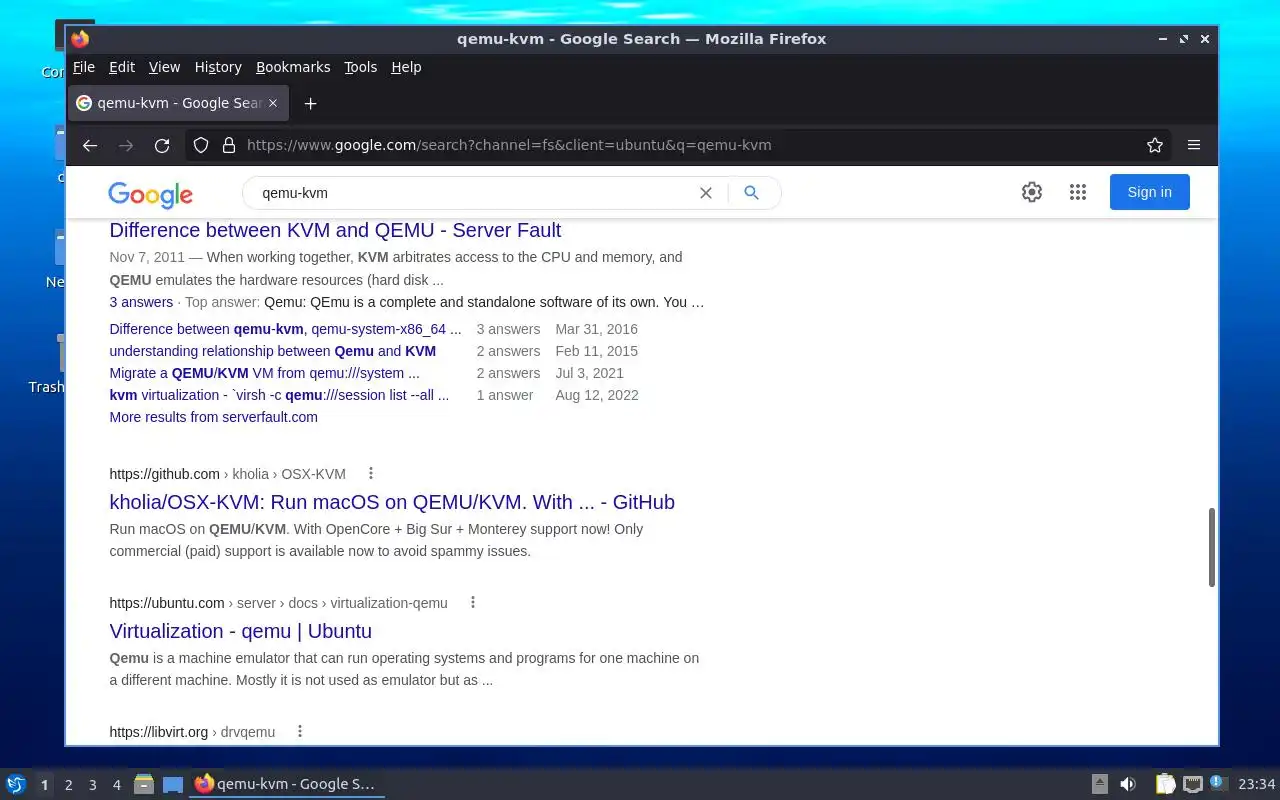The image size is (1280, 800).
Task: Open the volume control in the tray
Action: click(x=1127, y=784)
